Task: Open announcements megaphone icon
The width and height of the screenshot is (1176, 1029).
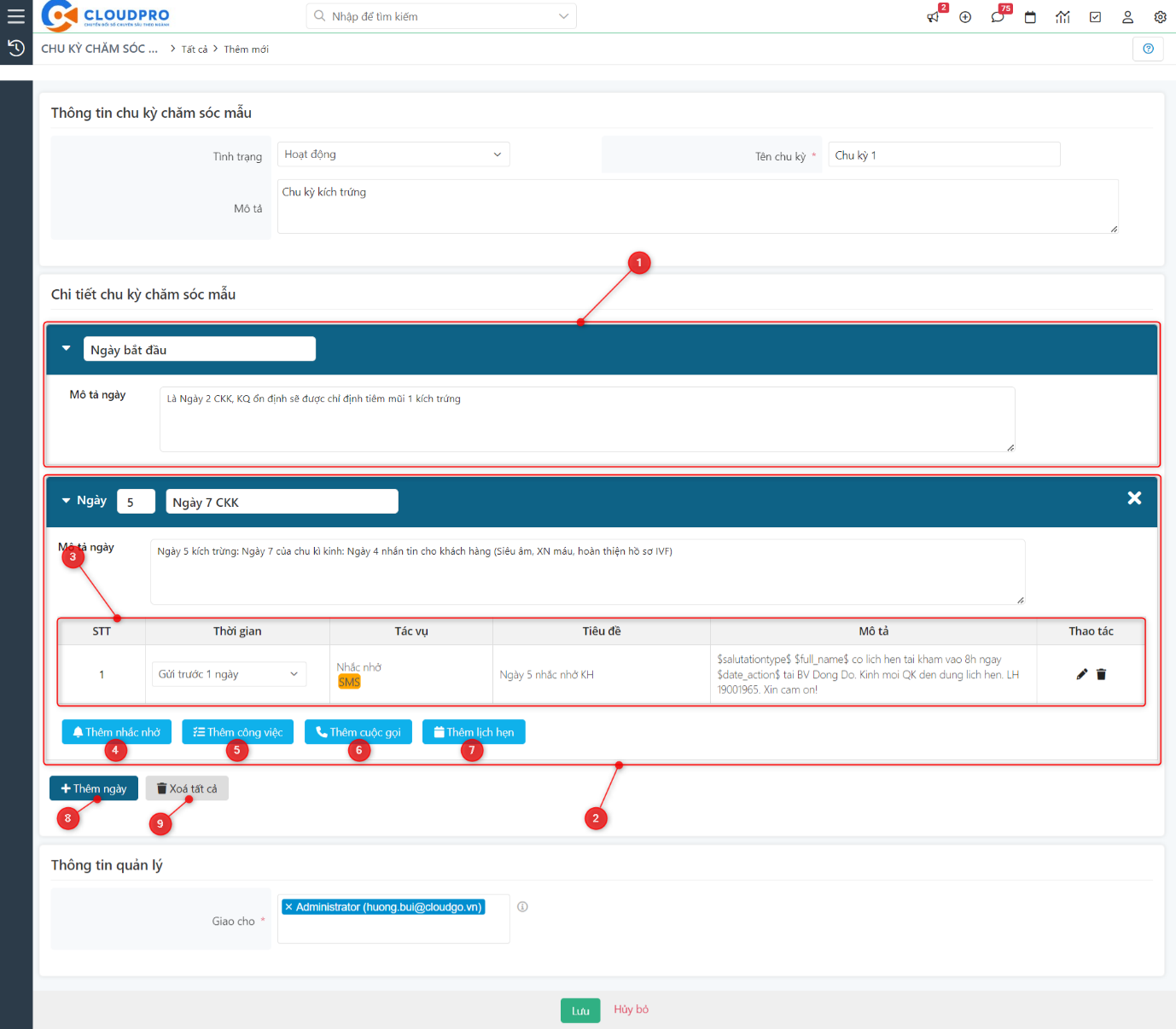Action: tap(933, 17)
